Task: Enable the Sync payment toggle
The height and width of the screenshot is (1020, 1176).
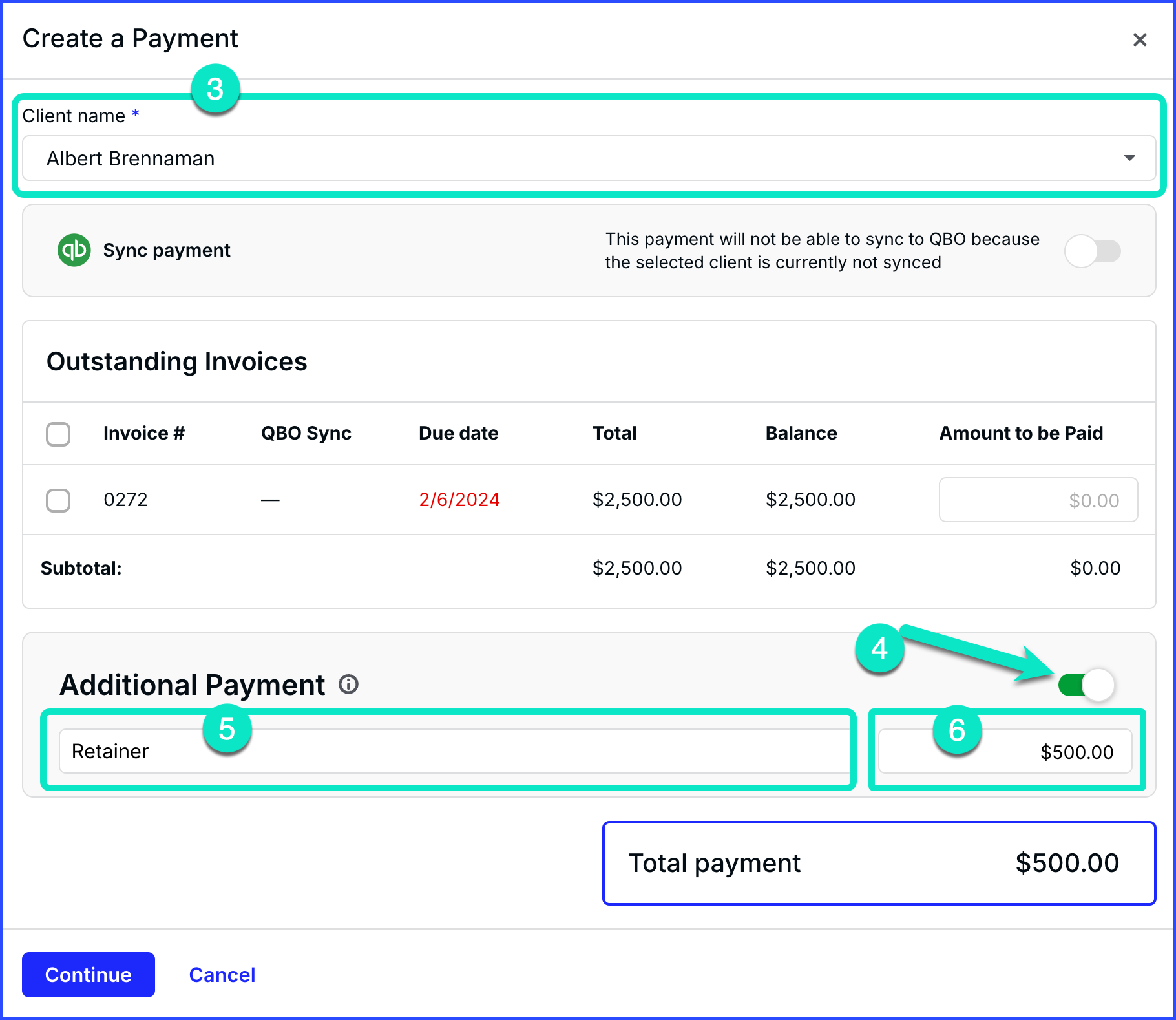Action: coord(1092,251)
